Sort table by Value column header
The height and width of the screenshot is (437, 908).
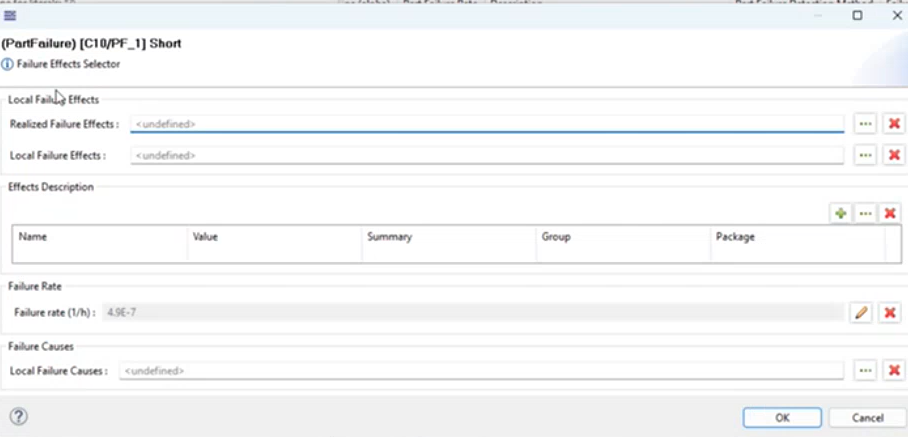(274, 237)
